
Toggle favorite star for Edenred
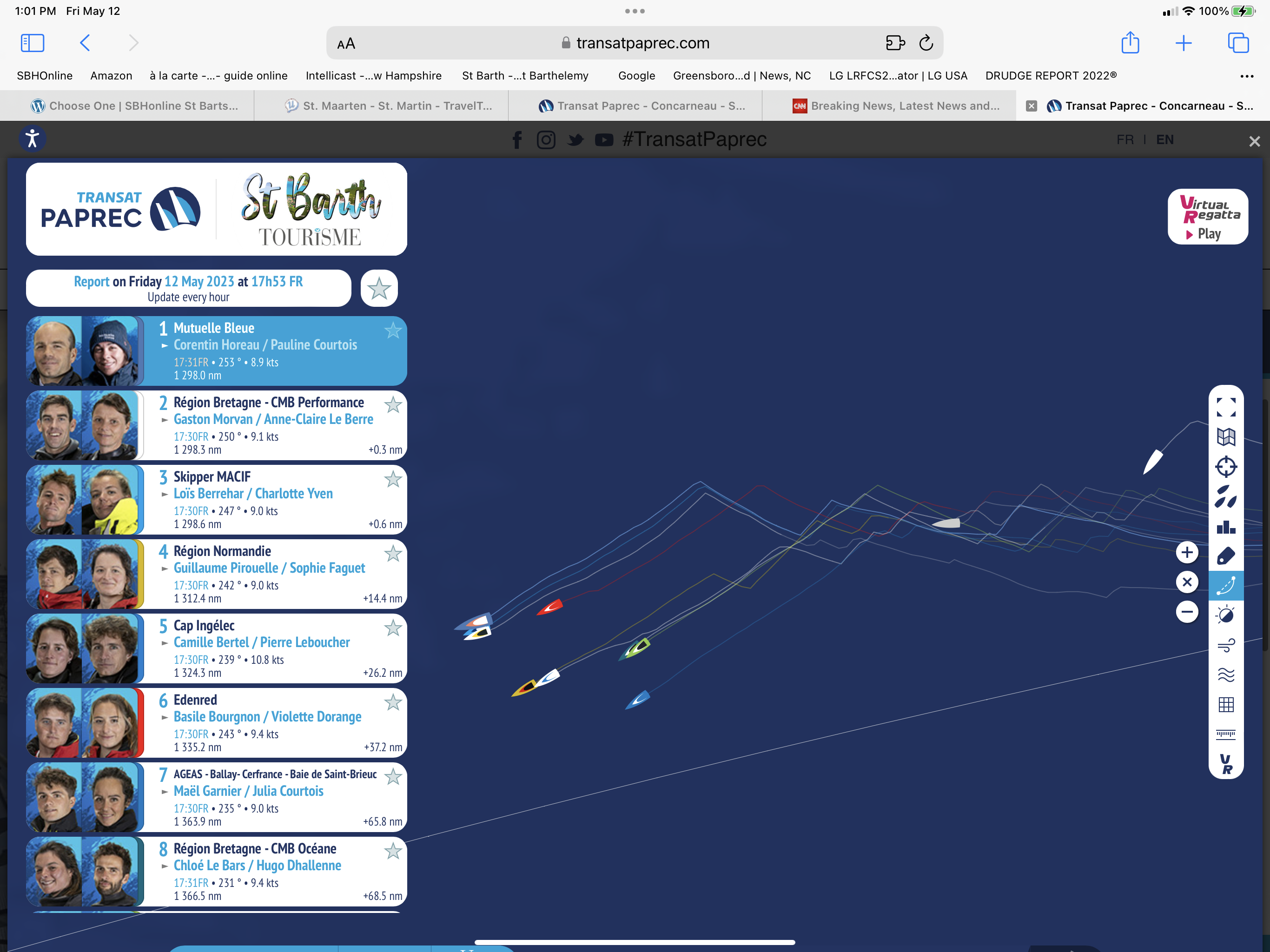(x=393, y=702)
